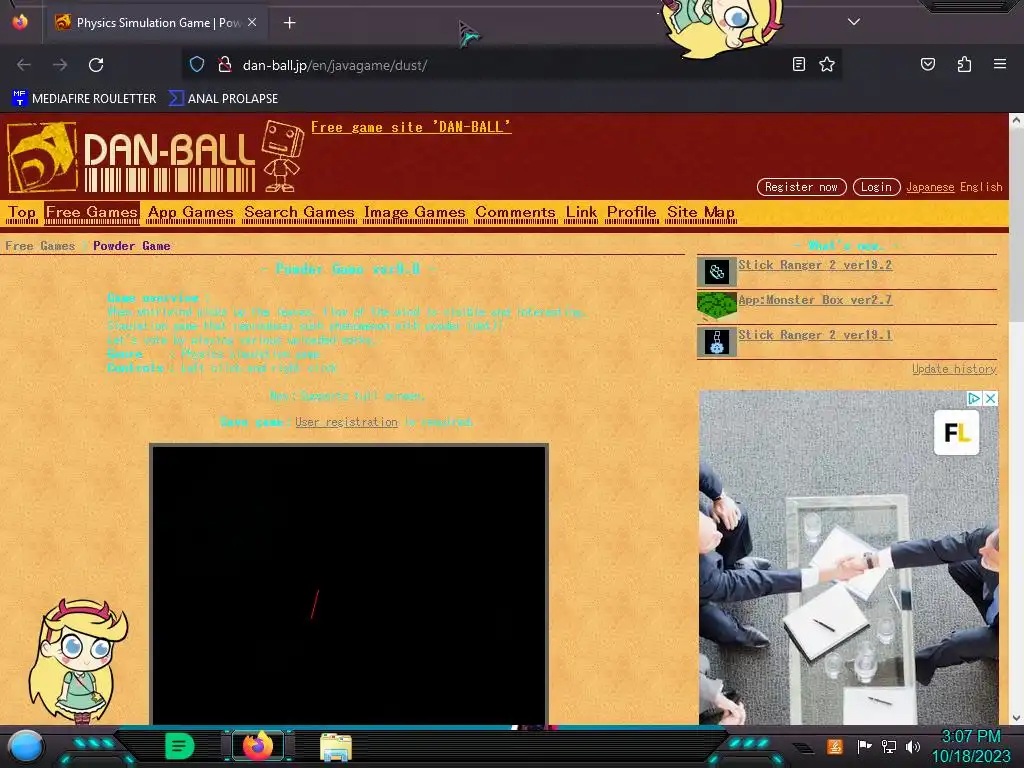This screenshot has width=1024, height=768.
Task: Show site security lock info
Action: pyautogui.click(x=225, y=65)
